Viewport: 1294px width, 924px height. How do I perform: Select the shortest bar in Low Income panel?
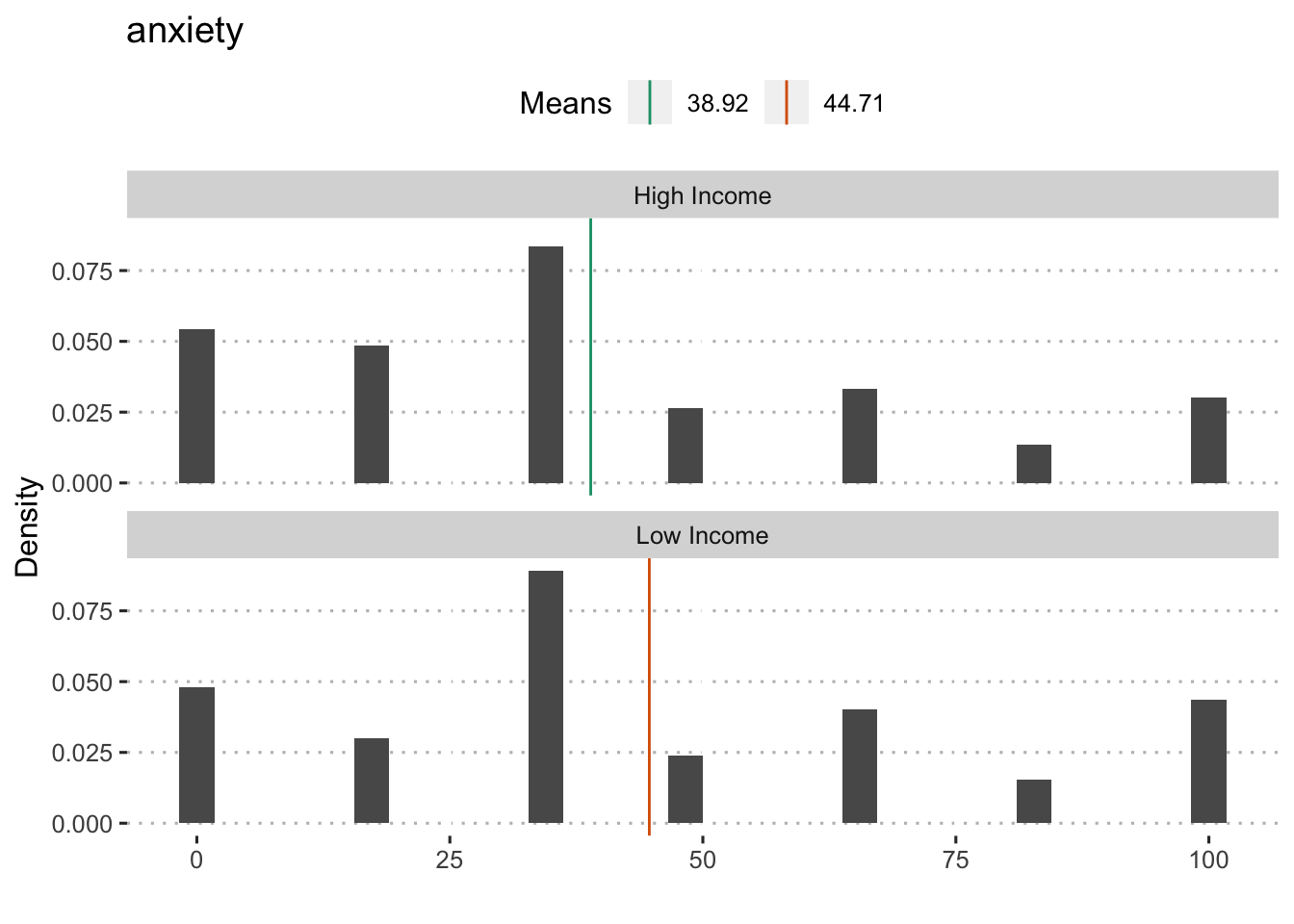click(x=1034, y=801)
